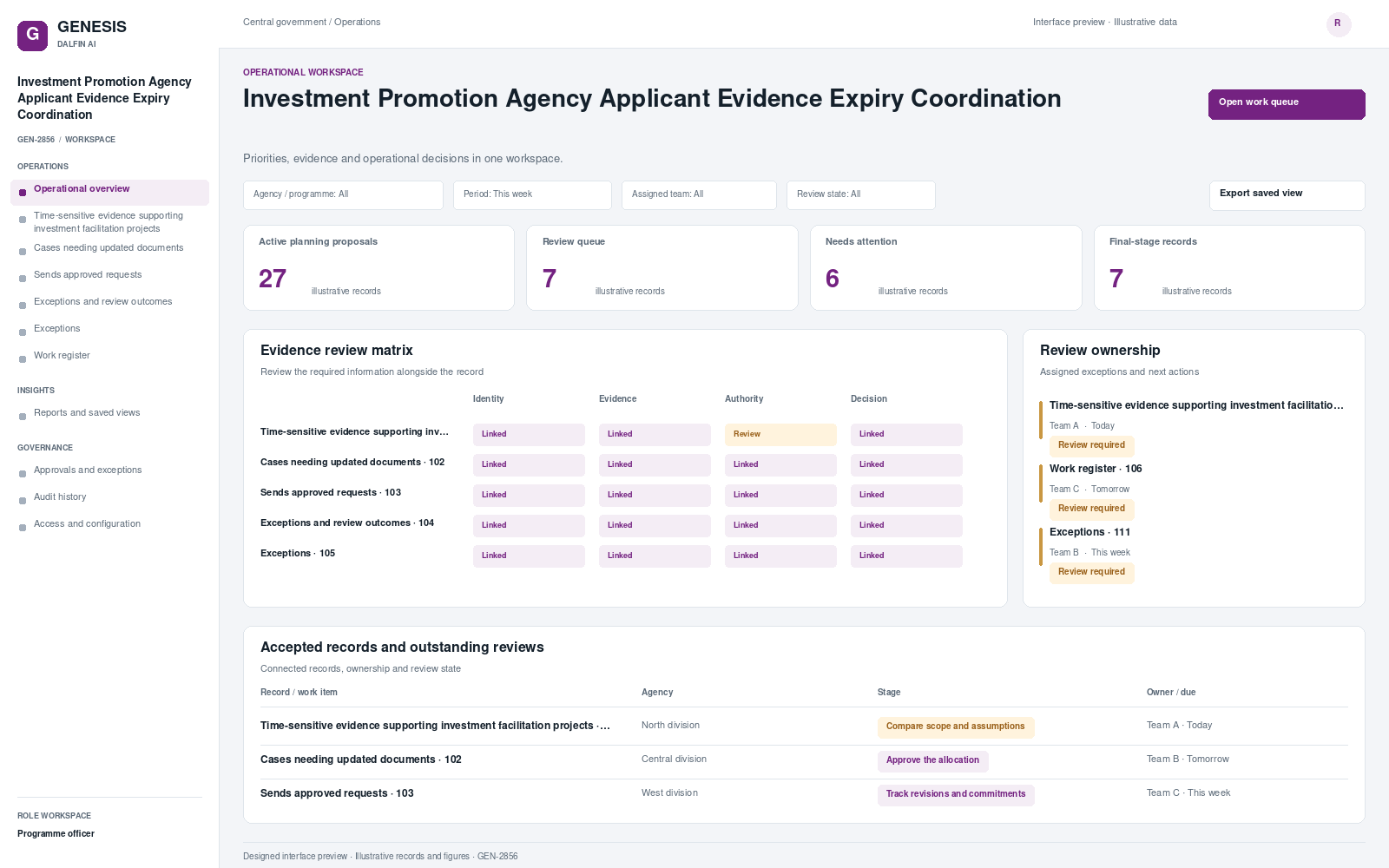This screenshot has width=1389, height=868.
Task: Click the 'Stage' column header
Action: click(889, 693)
